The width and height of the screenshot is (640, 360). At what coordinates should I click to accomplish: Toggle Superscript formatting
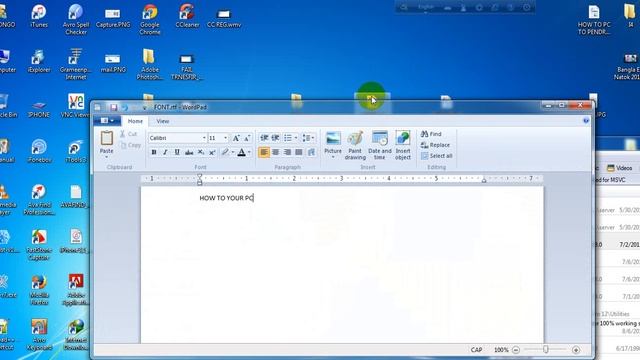pos(212,152)
